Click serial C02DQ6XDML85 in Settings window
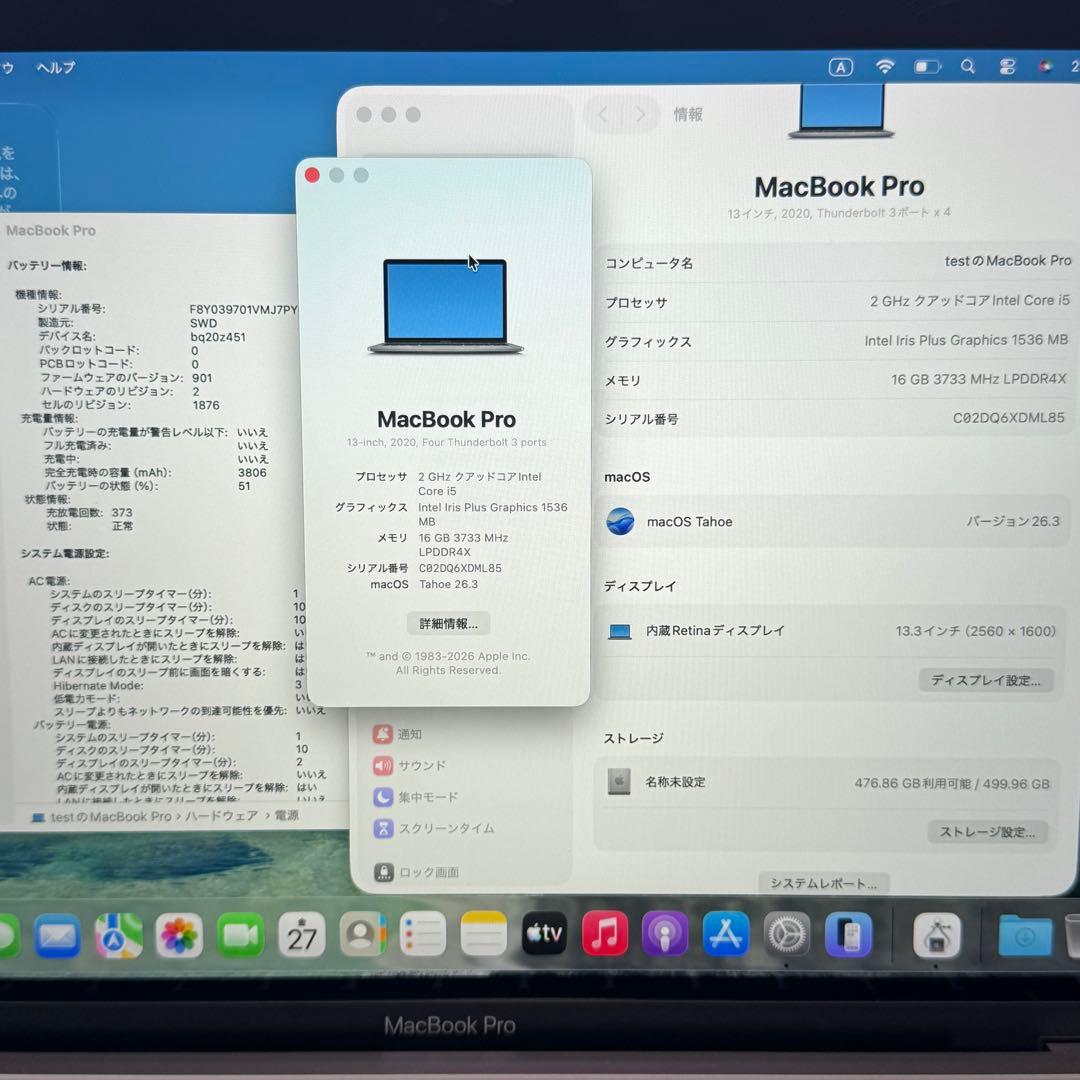The width and height of the screenshot is (1080, 1080). pos(1008,417)
